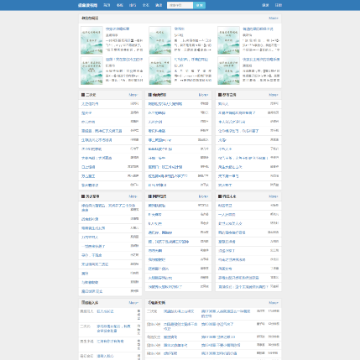
Task: Click More in the latest updates panel
Action: 273,303
